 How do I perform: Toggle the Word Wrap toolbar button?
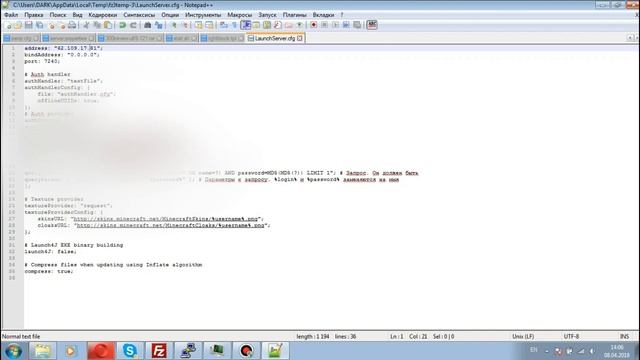(223, 25)
